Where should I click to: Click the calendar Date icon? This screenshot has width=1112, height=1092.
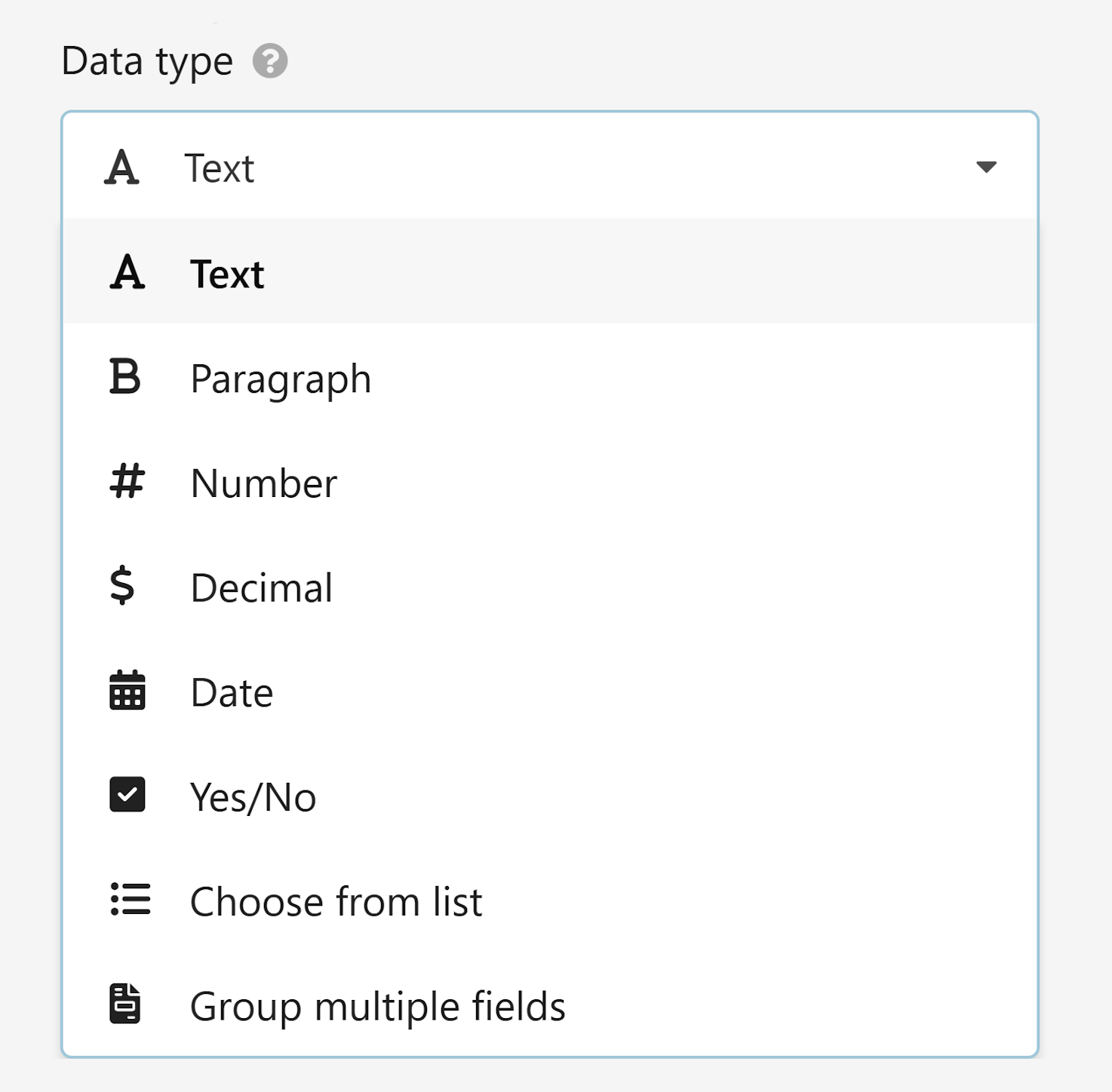[x=127, y=690]
